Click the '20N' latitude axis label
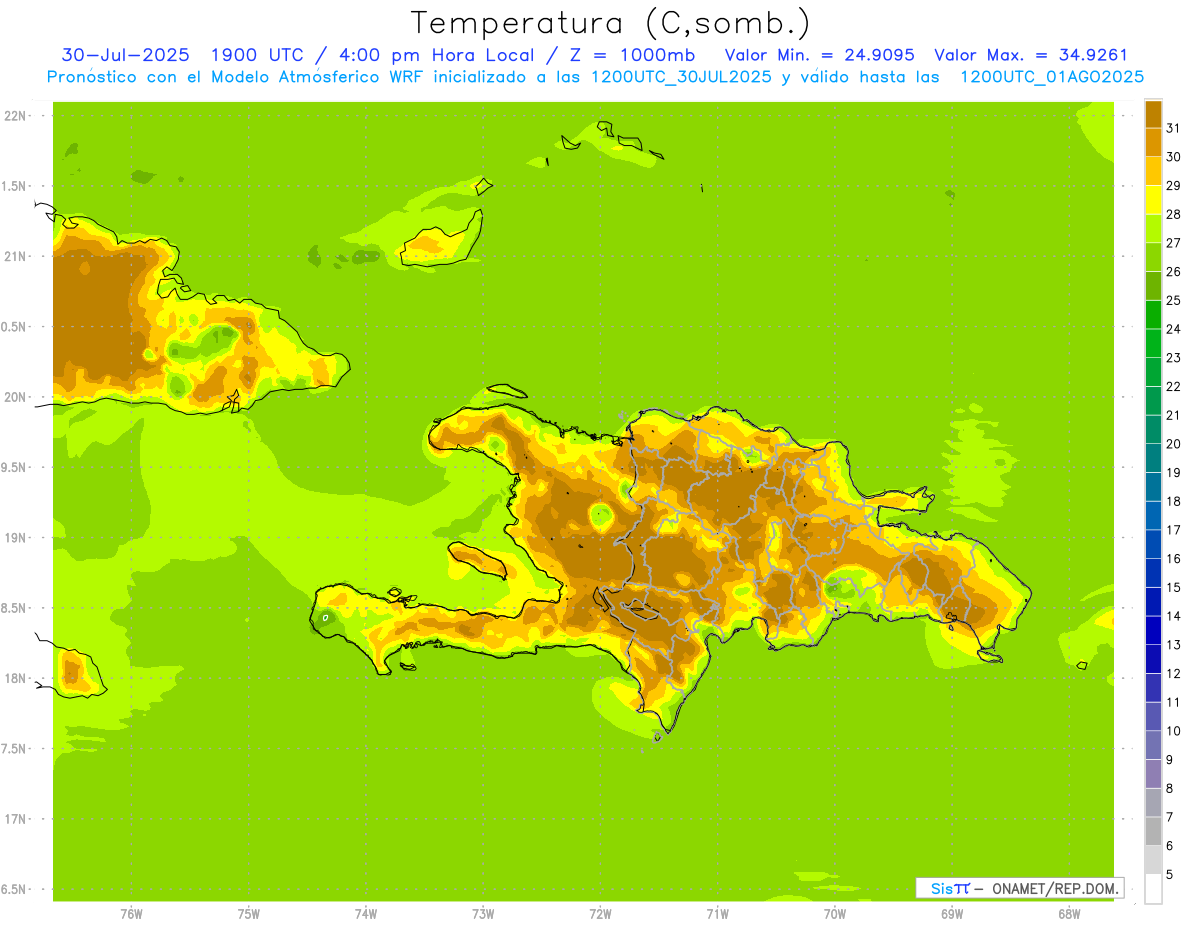 click(x=14, y=397)
